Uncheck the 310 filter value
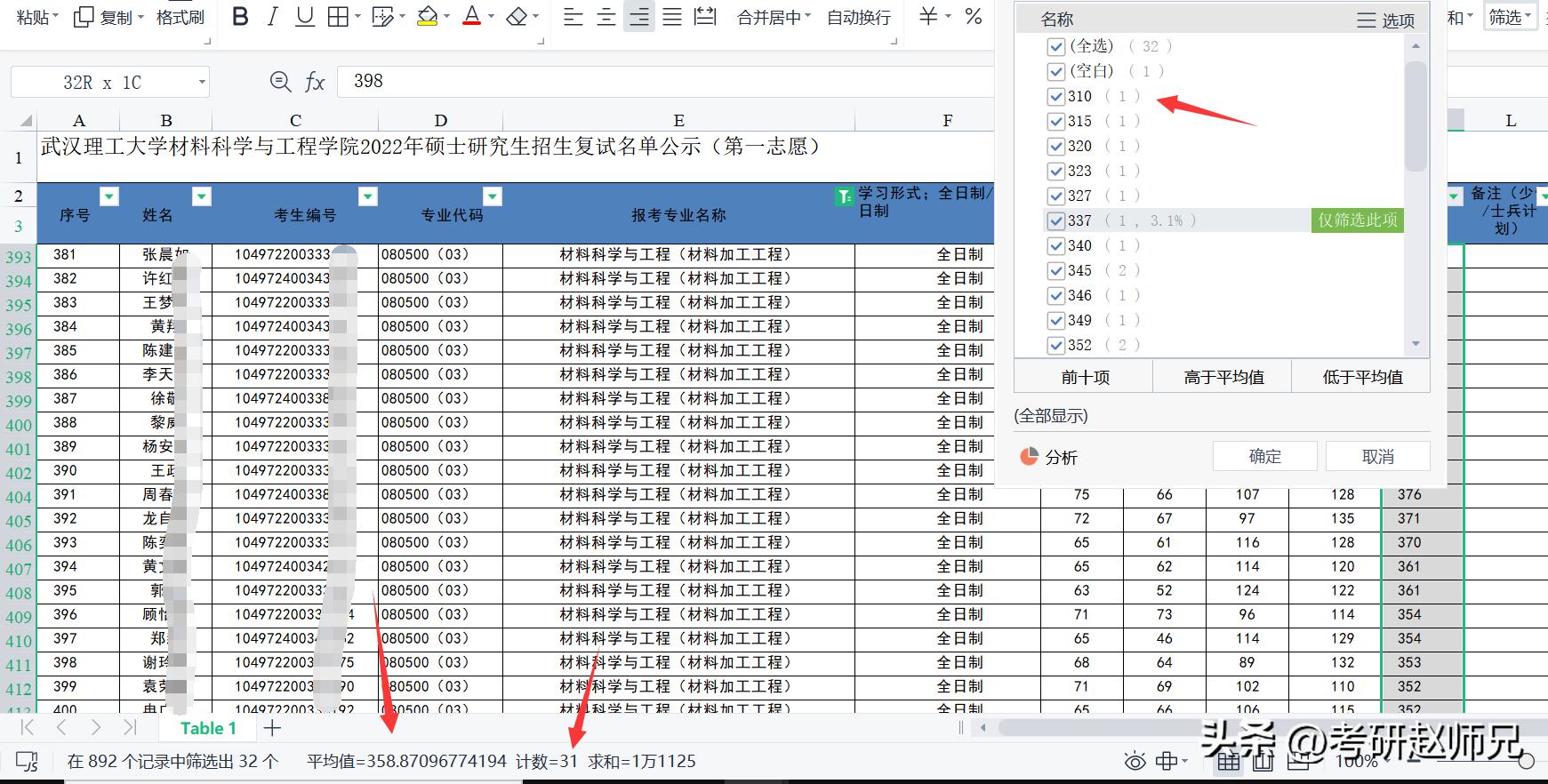Viewport: 1548px width, 784px height. tap(1056, 96)
